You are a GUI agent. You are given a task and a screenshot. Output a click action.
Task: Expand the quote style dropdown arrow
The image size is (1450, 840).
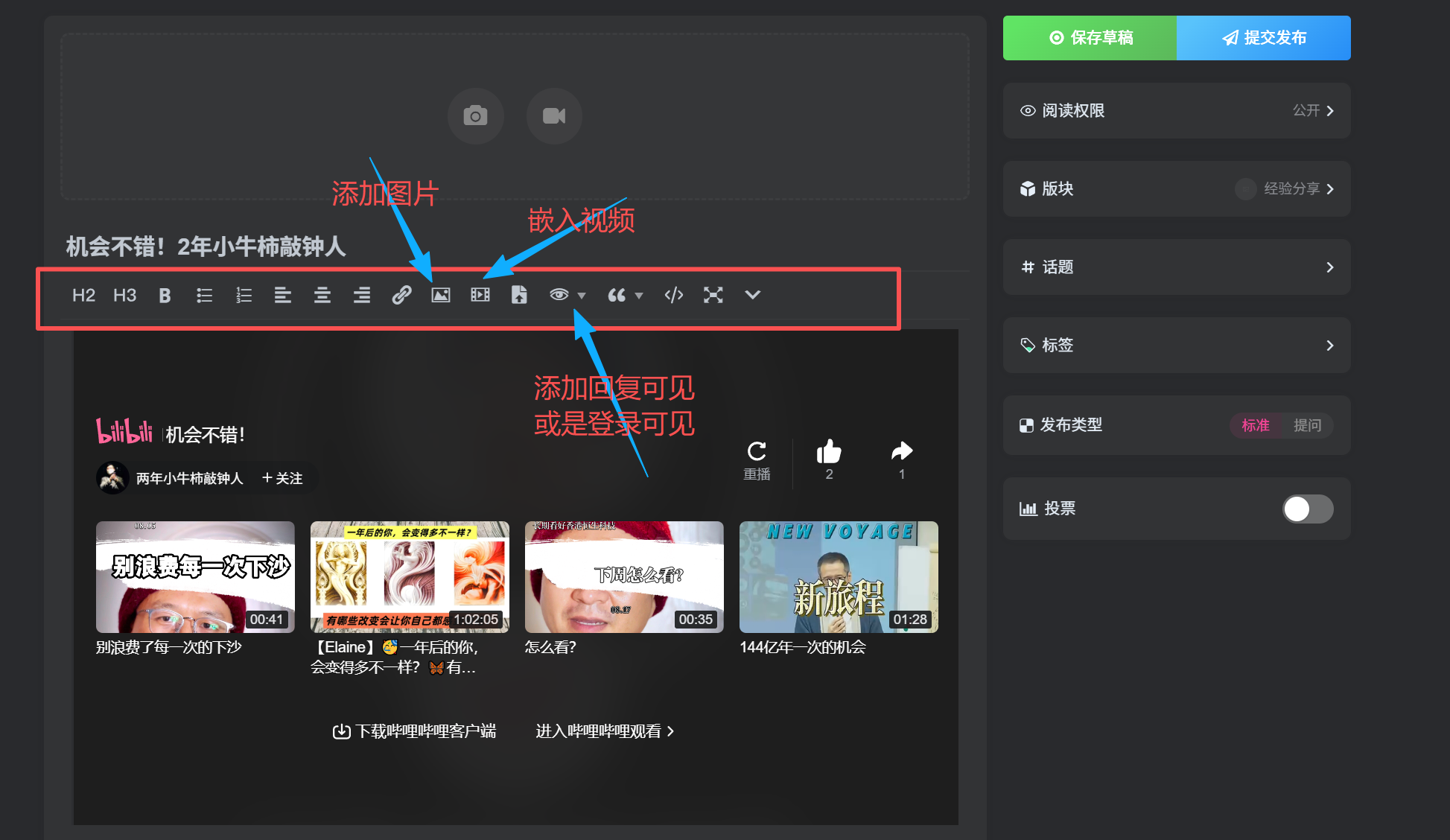click(638, 296)
